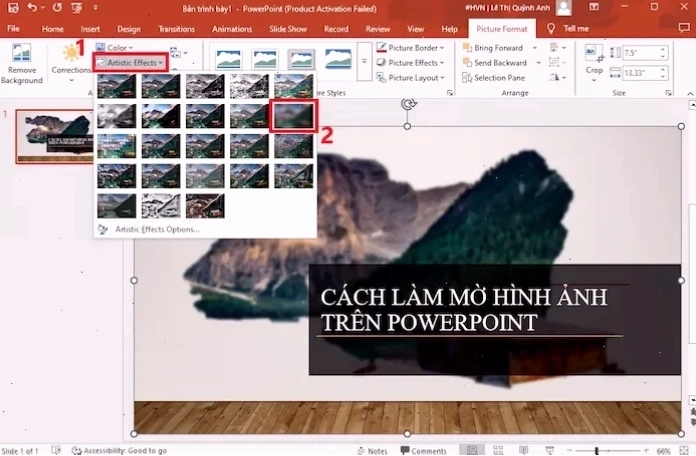Screen dimensions: 696x456
Task: Select the Pencil Sketch style effect thumbnail
Action: (249, 86)
